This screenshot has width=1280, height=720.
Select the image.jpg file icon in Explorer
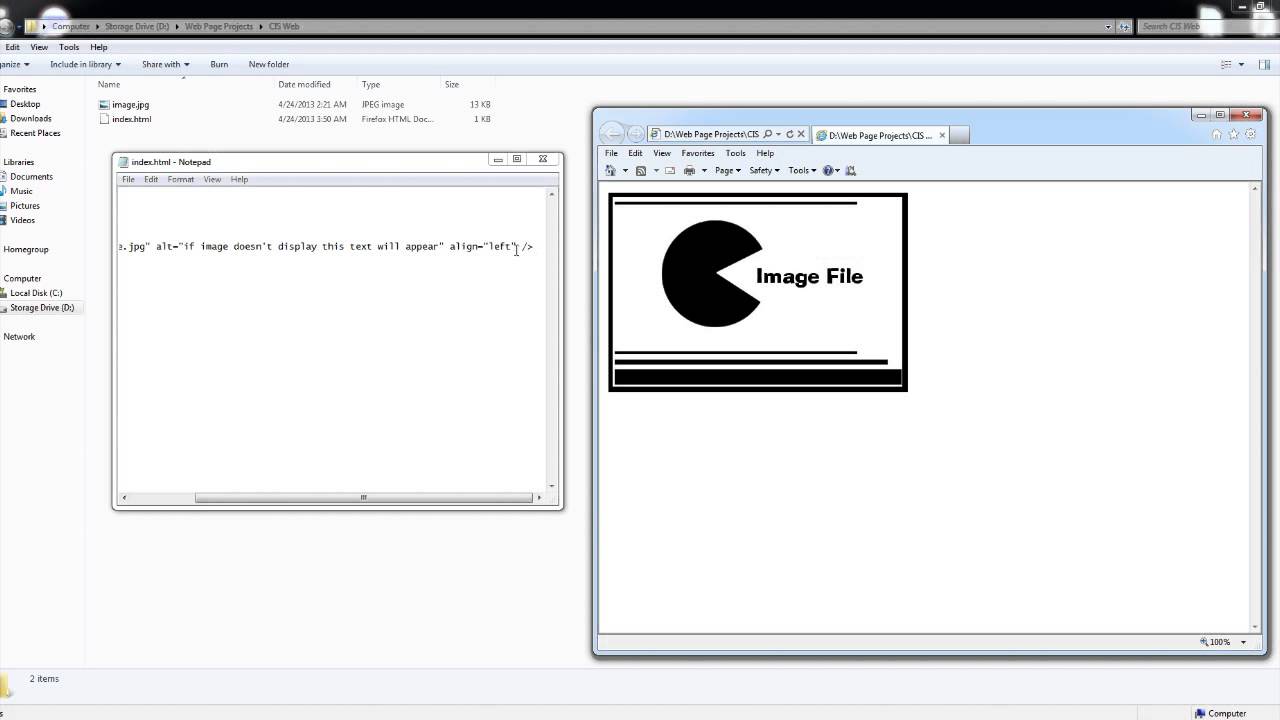click(104, 104)
